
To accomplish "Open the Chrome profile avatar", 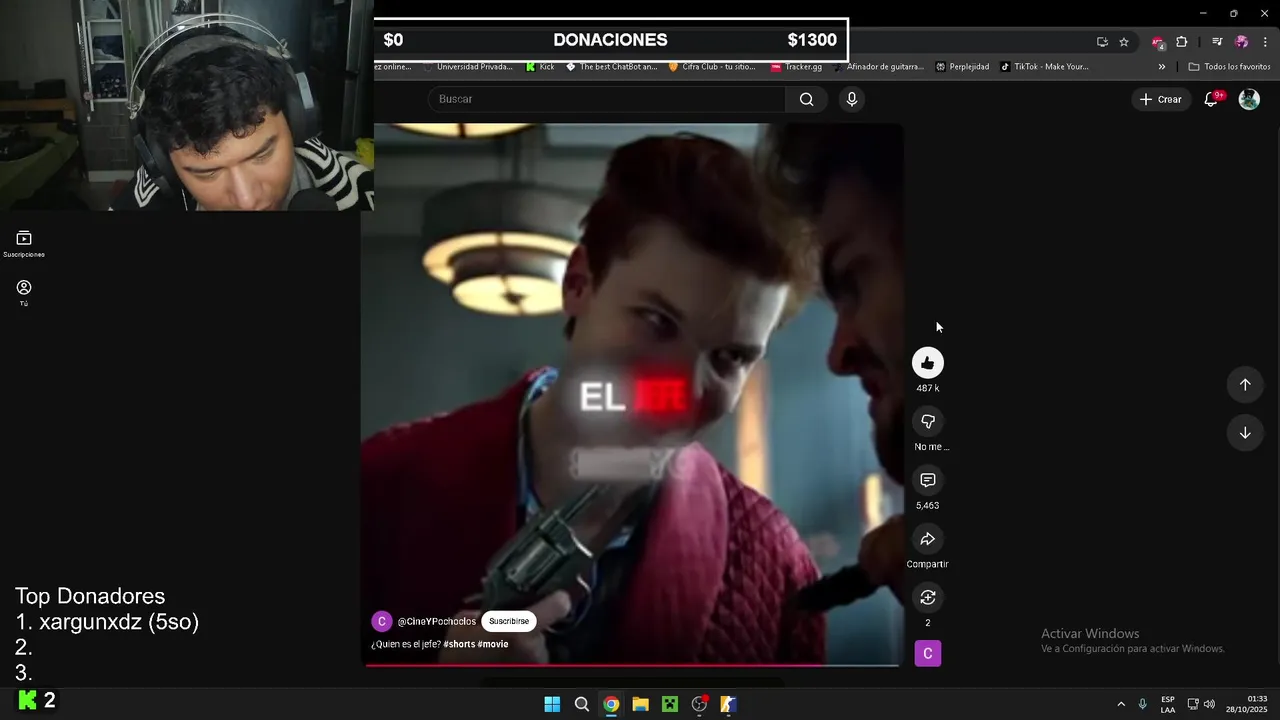I will [x=1242, y=42].
